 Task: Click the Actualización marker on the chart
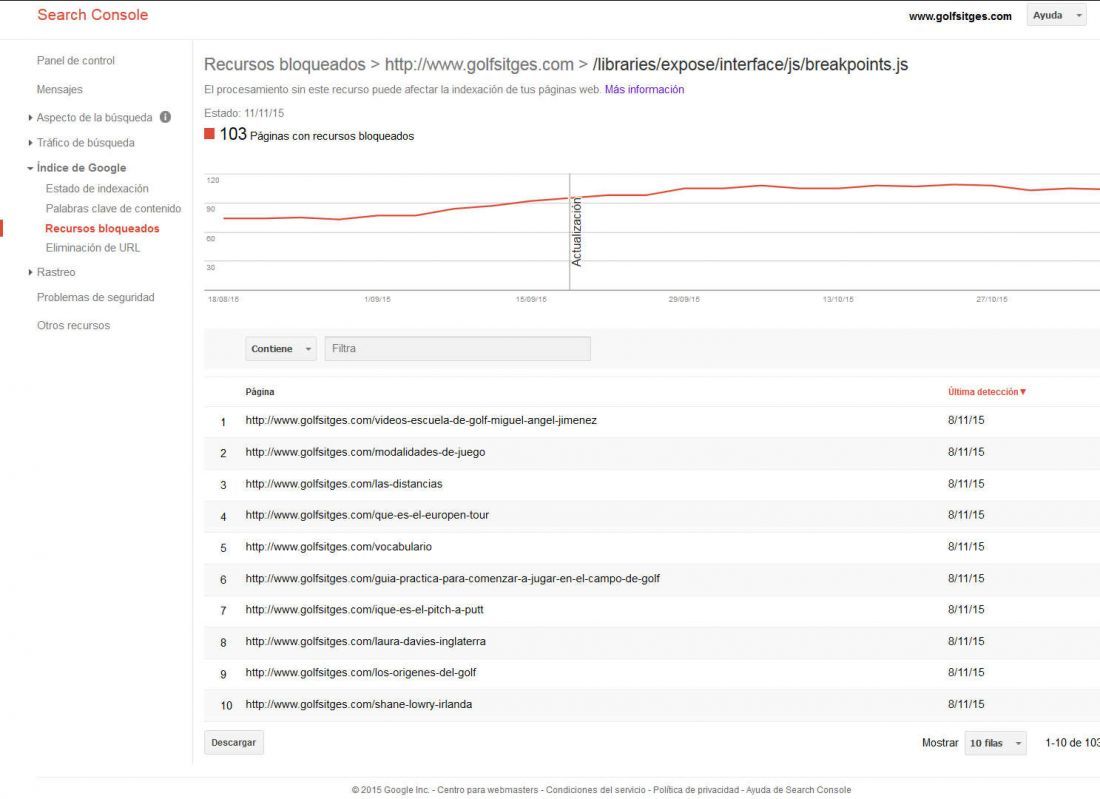[577, 231]
